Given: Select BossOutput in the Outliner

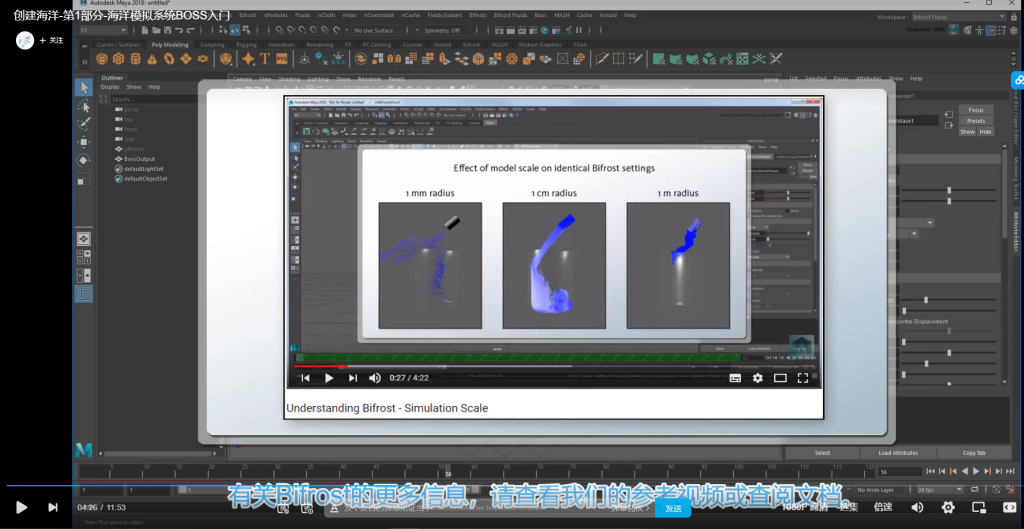Looking at the screenshot, I should tap(139, 159).
